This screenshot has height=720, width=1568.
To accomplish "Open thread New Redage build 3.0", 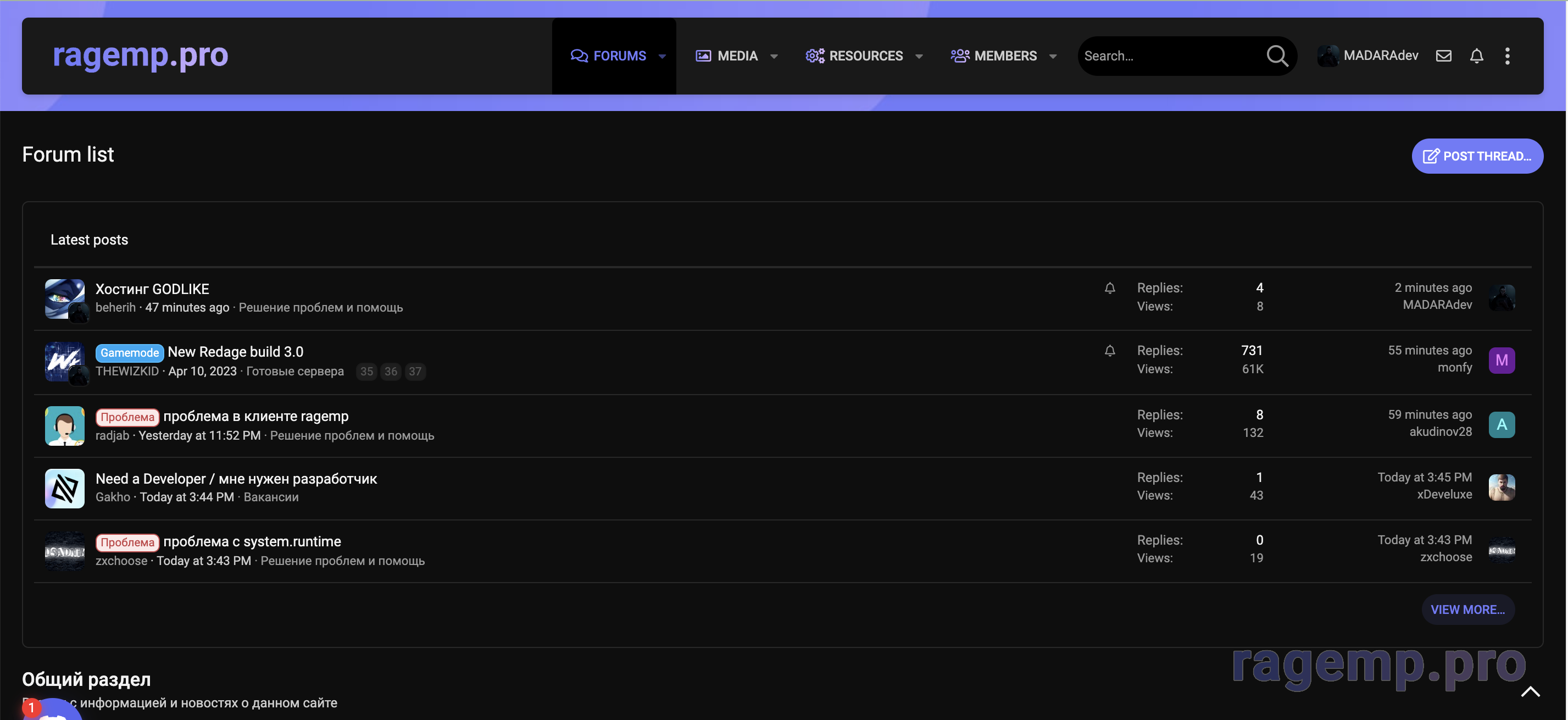I will [x=236, y=352].
